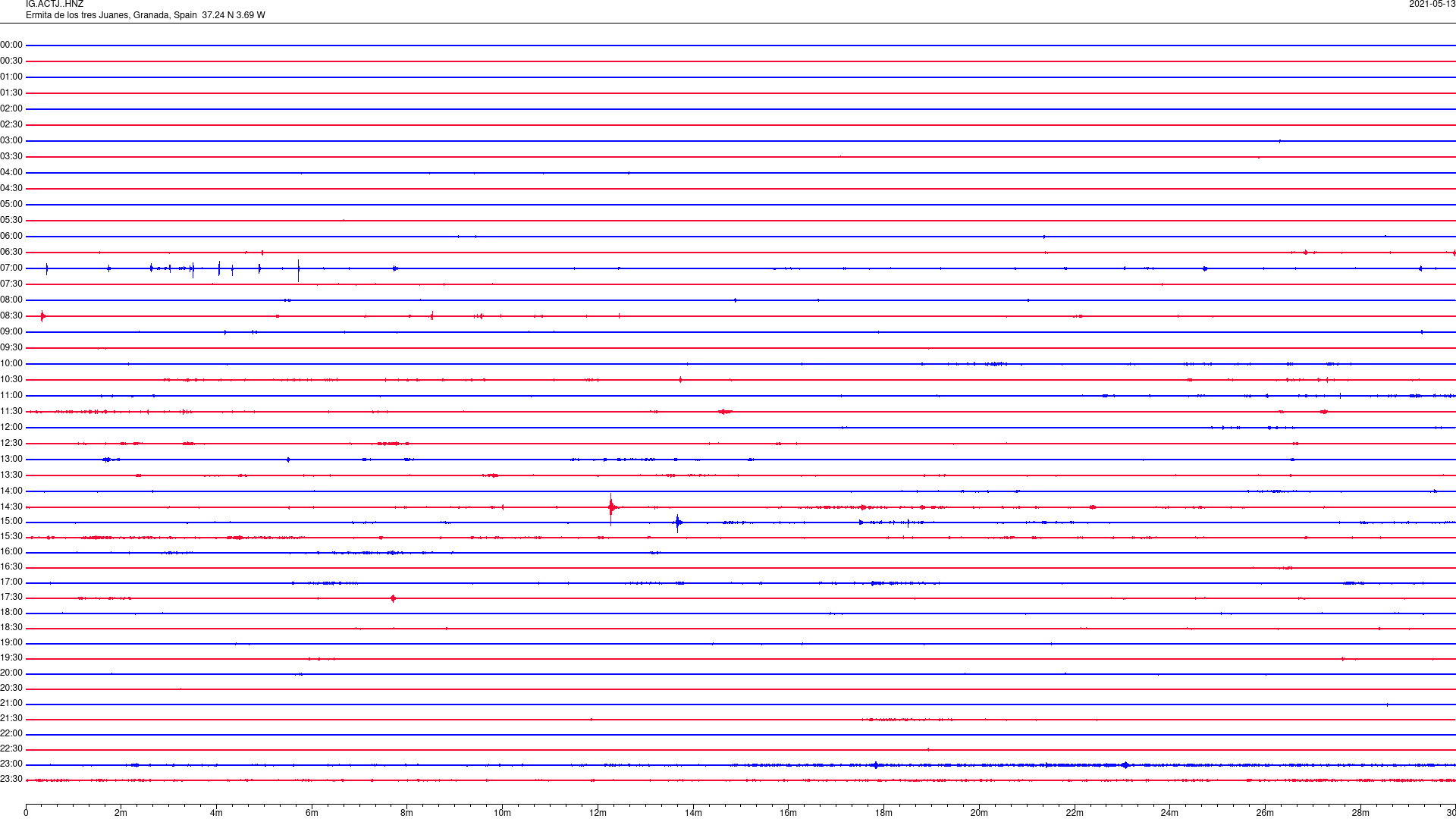Select the 10:30 trace time label

point(11,380)
